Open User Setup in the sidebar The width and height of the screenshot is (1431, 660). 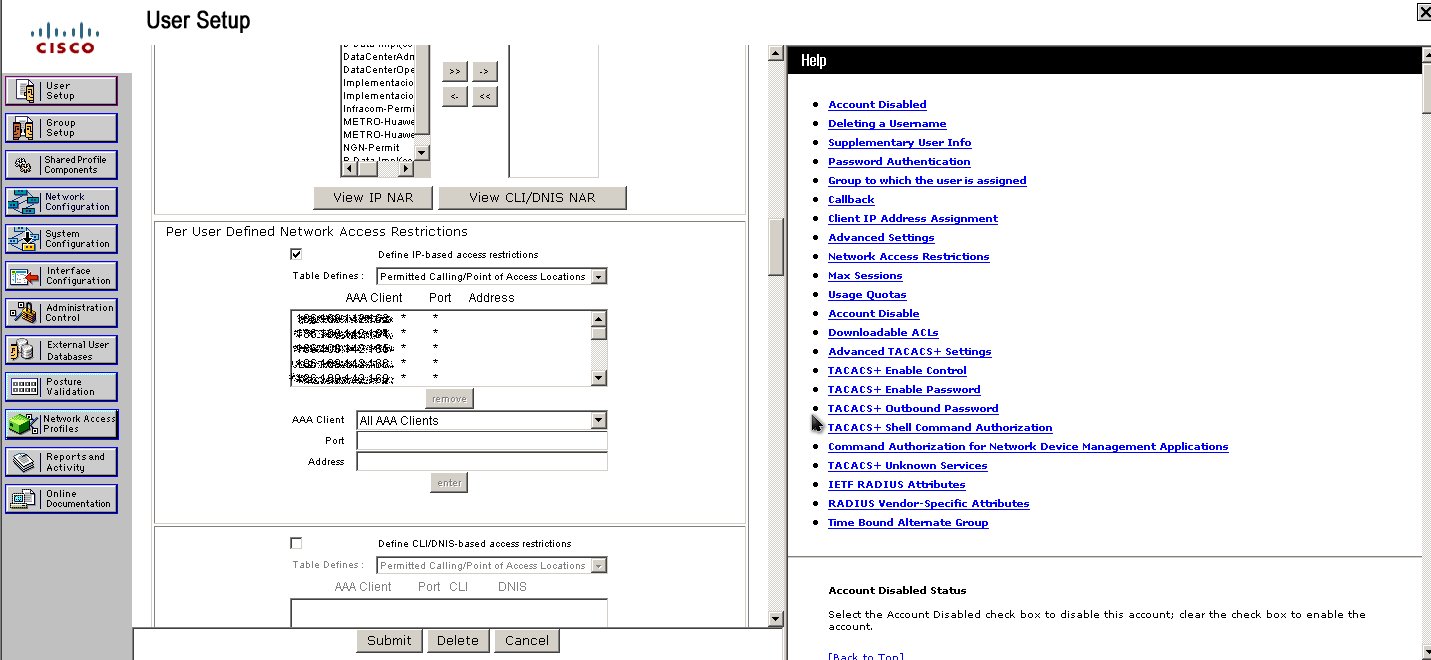click(61, 91)
